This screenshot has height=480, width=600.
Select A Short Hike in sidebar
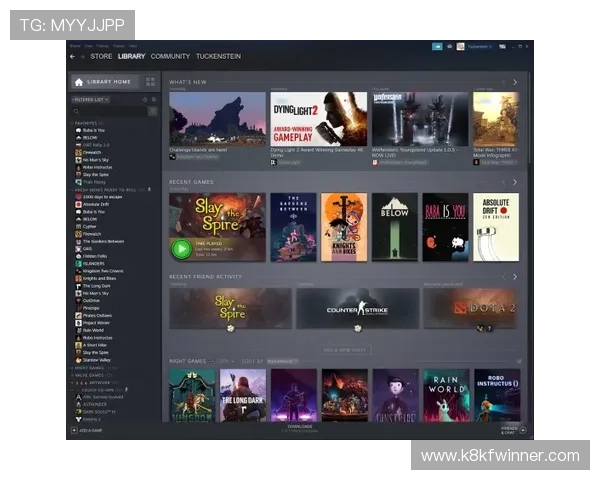coord(95,345)
